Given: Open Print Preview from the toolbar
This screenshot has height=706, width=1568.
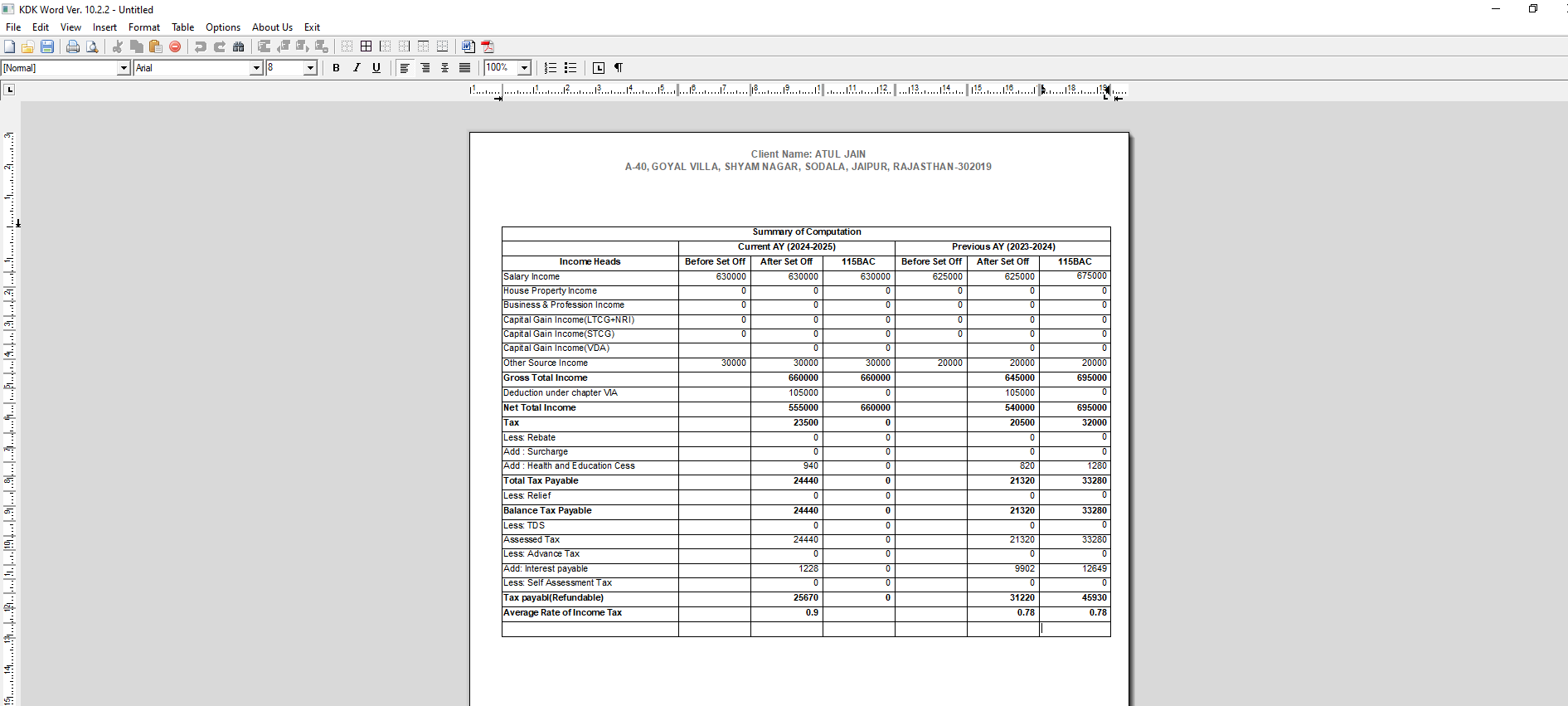Looking at the screenshot, I should pyautogui.click(x=92, y=46).
